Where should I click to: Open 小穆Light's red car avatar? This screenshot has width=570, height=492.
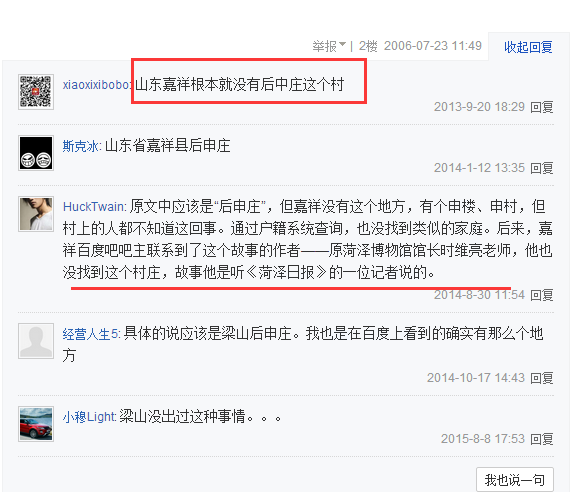click(x=36, y=424)
